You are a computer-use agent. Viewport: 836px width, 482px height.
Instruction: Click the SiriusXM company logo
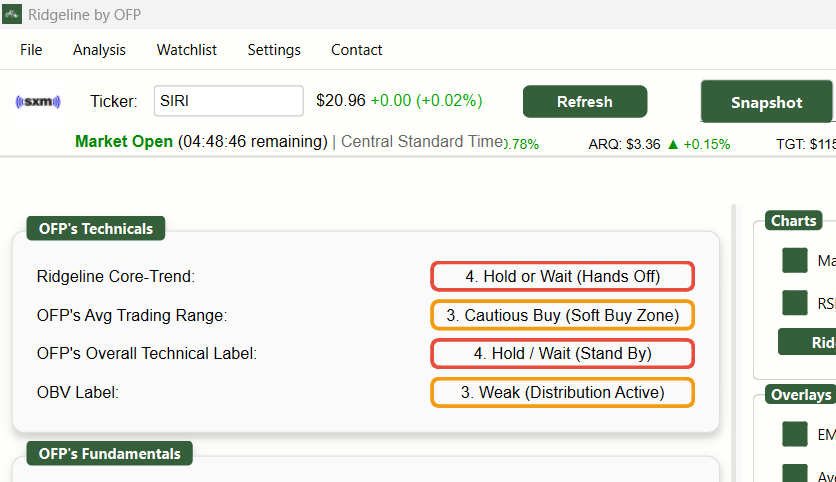38,101
